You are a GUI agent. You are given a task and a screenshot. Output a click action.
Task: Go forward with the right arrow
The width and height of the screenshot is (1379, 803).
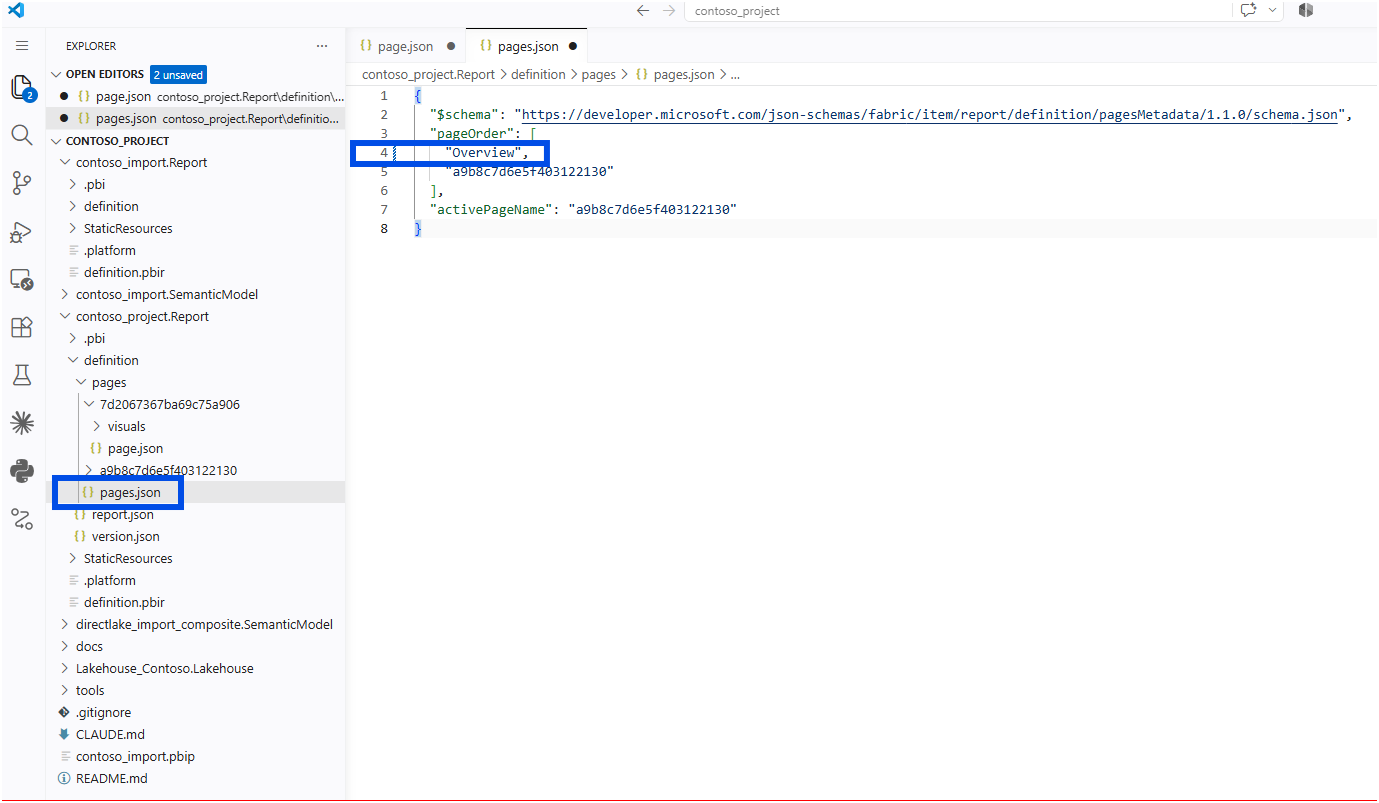coord(669,11)
